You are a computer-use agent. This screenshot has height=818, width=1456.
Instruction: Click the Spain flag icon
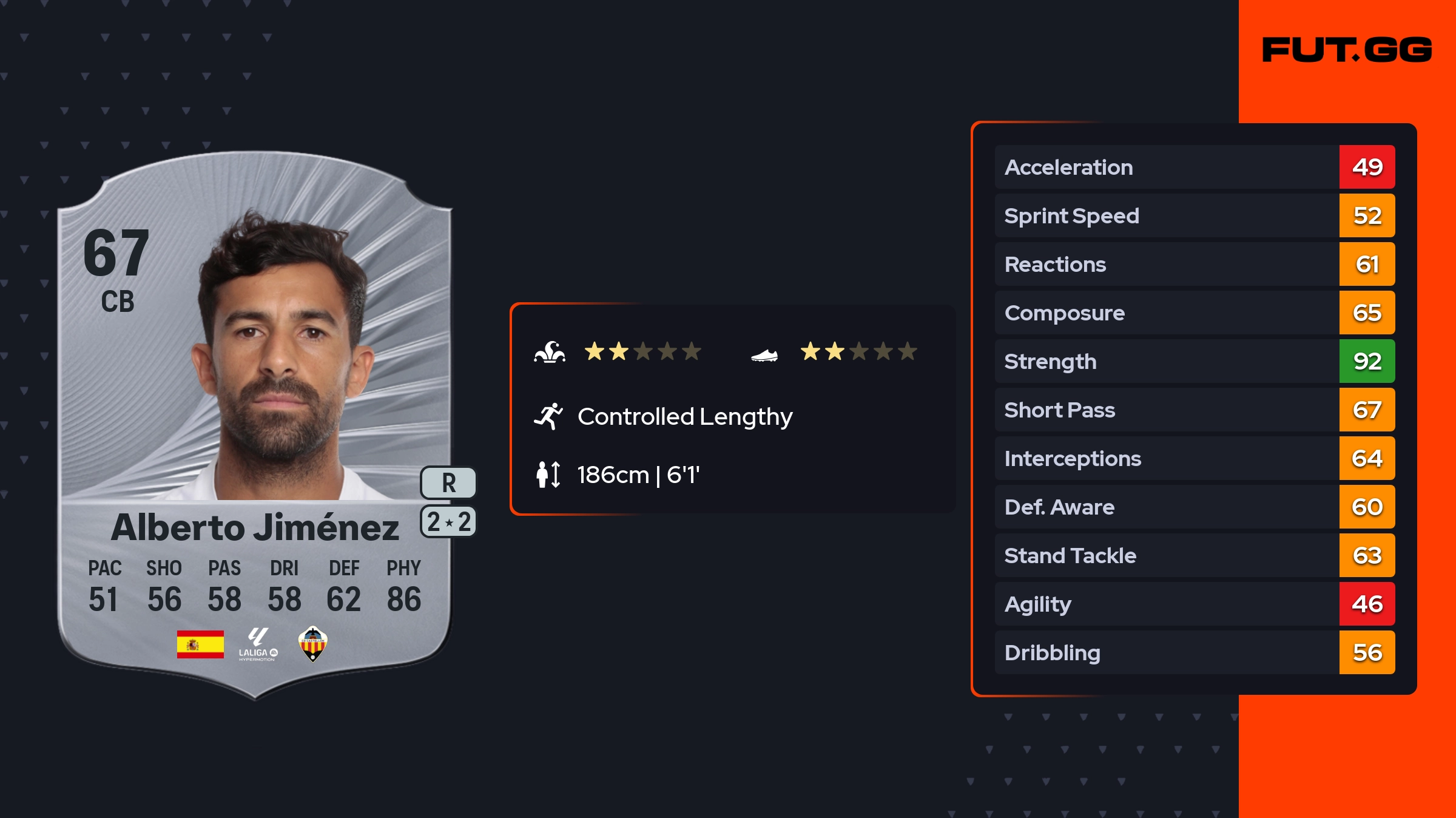pyautogui.click(x=200, y=644)
